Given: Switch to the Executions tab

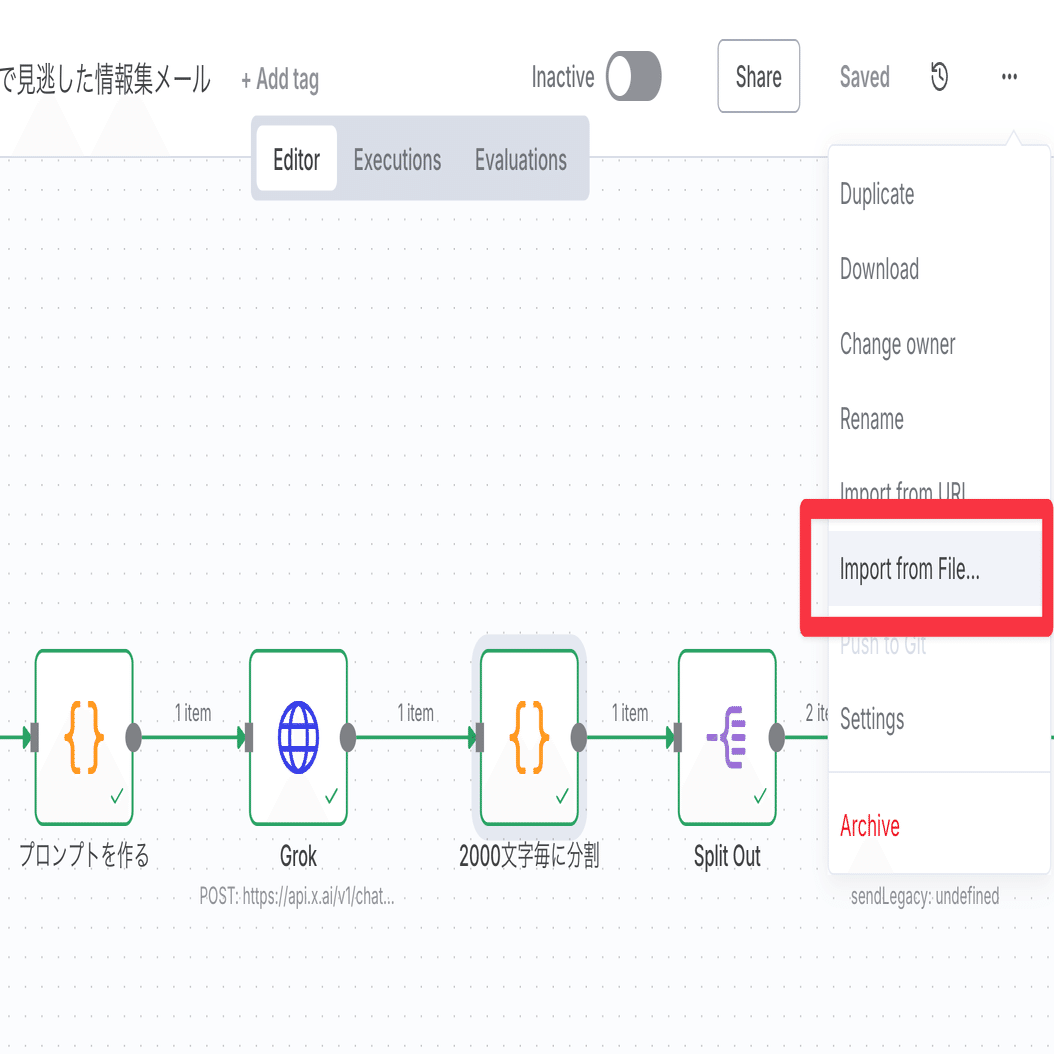Looking at the screenshot, I should [397, 160].
